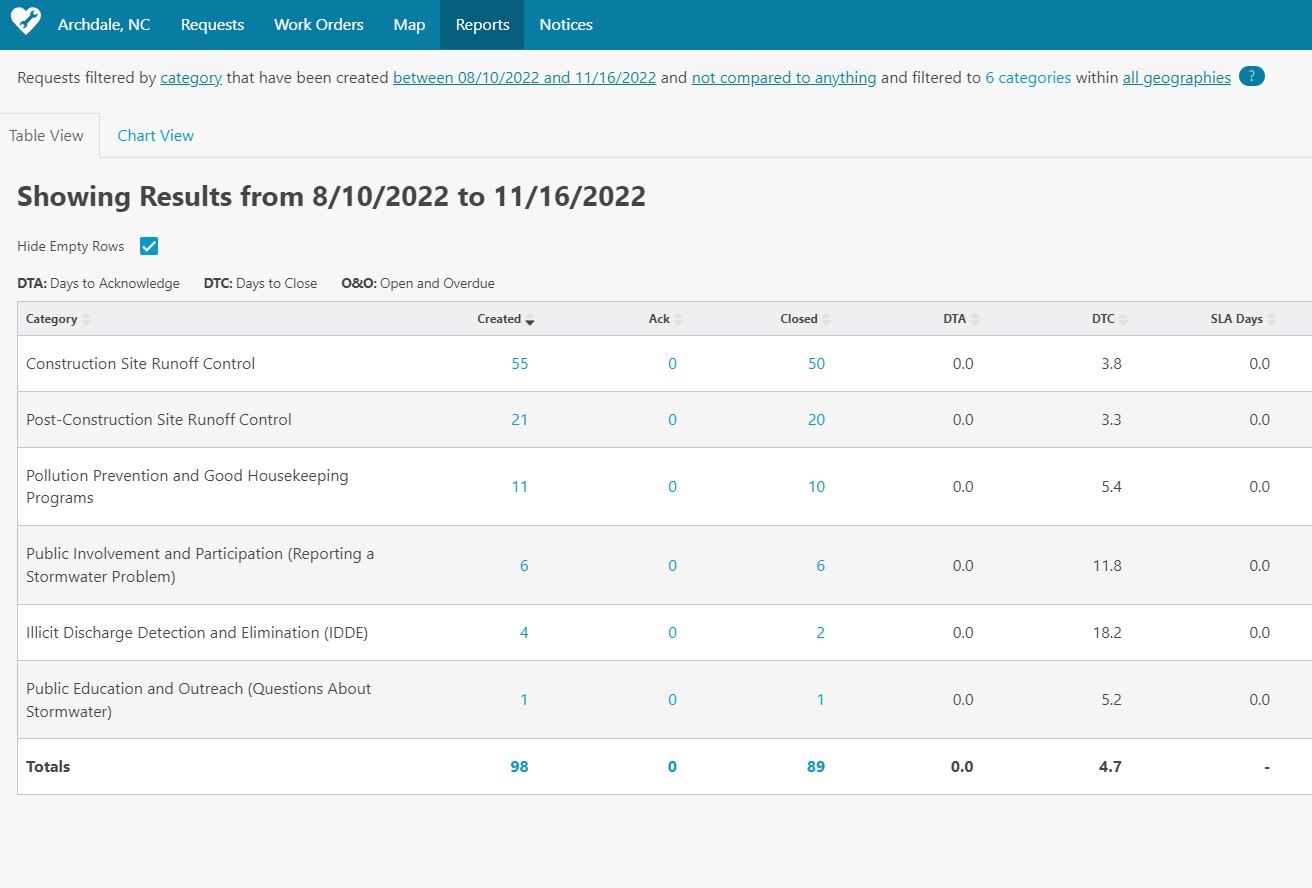
Task: Uncheck the Hide Empty Rows checkbox
Action: (x=149, y=246)
